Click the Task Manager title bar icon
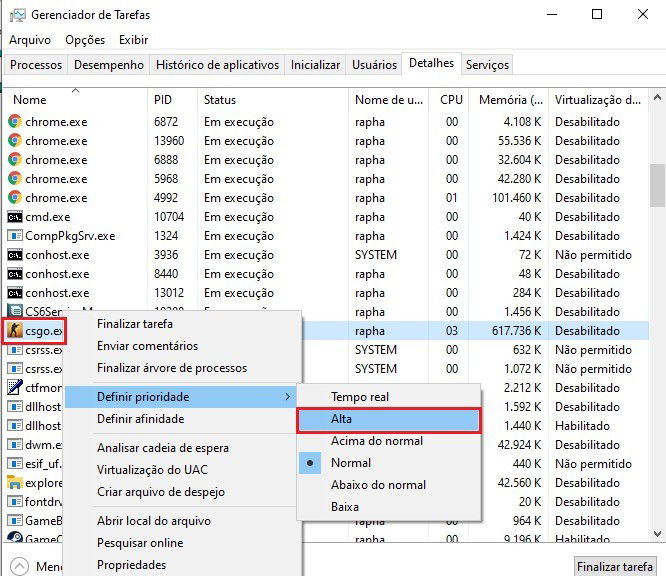The height and width of the screenshot is (576, 666). [16, 15]
